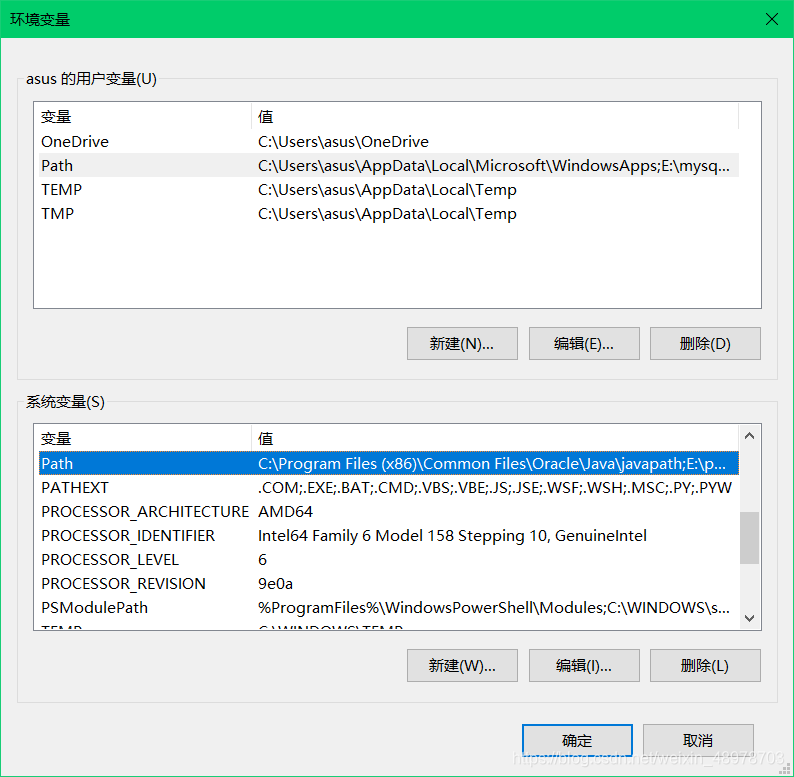
Task: Select OneDrive user variable row
Action: click(389, 141)
